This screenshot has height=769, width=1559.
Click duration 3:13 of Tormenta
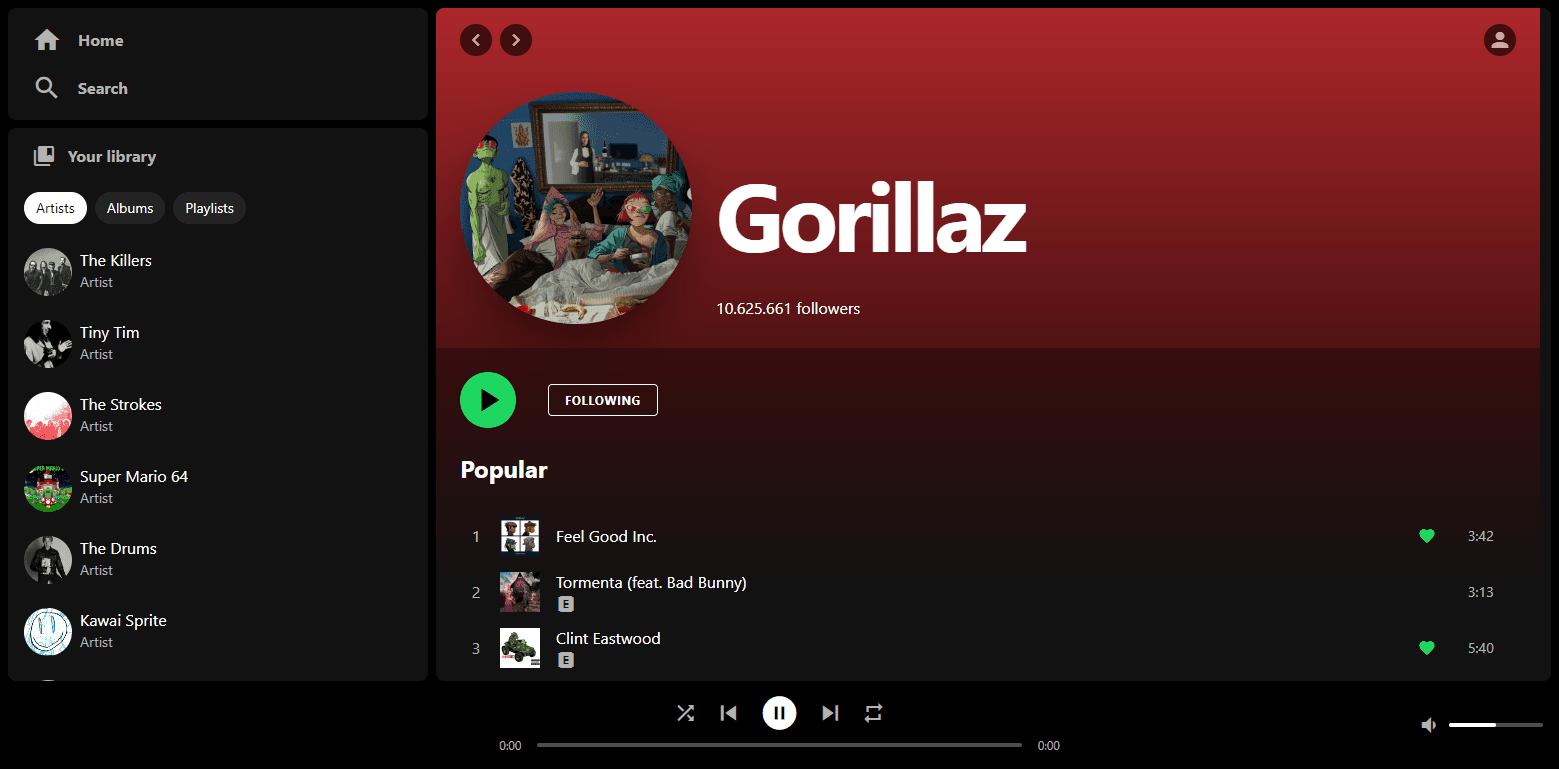(x=1481, y=592)
